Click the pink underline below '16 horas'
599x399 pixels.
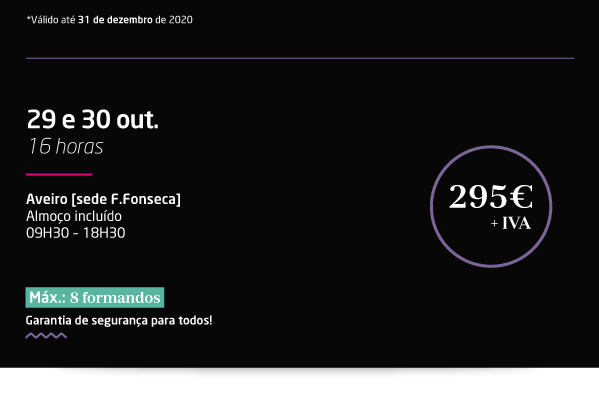coord(59,175)
